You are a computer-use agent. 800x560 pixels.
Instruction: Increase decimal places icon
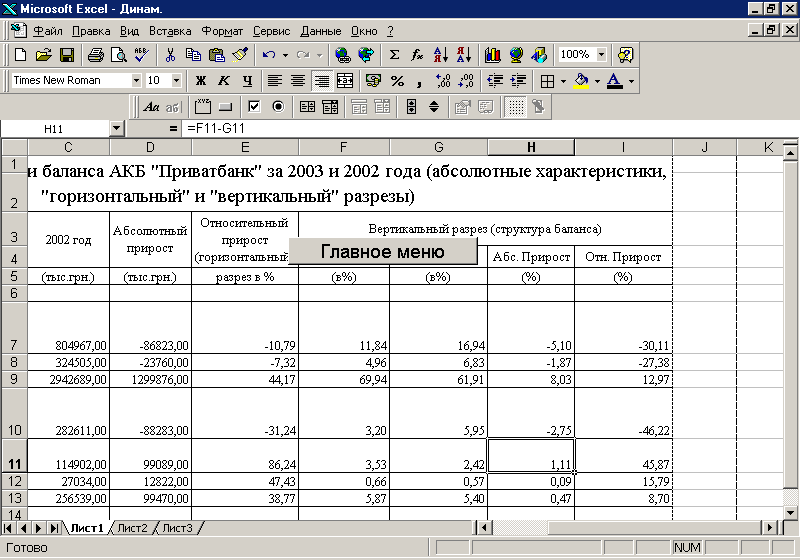[x=443, y=81]
